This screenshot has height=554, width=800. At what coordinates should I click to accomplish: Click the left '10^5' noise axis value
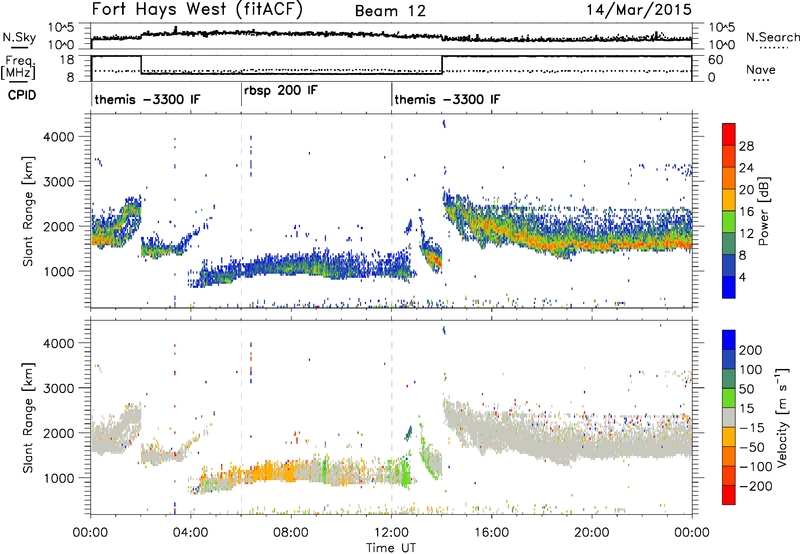pyautogui.click(x=61, y=28)
